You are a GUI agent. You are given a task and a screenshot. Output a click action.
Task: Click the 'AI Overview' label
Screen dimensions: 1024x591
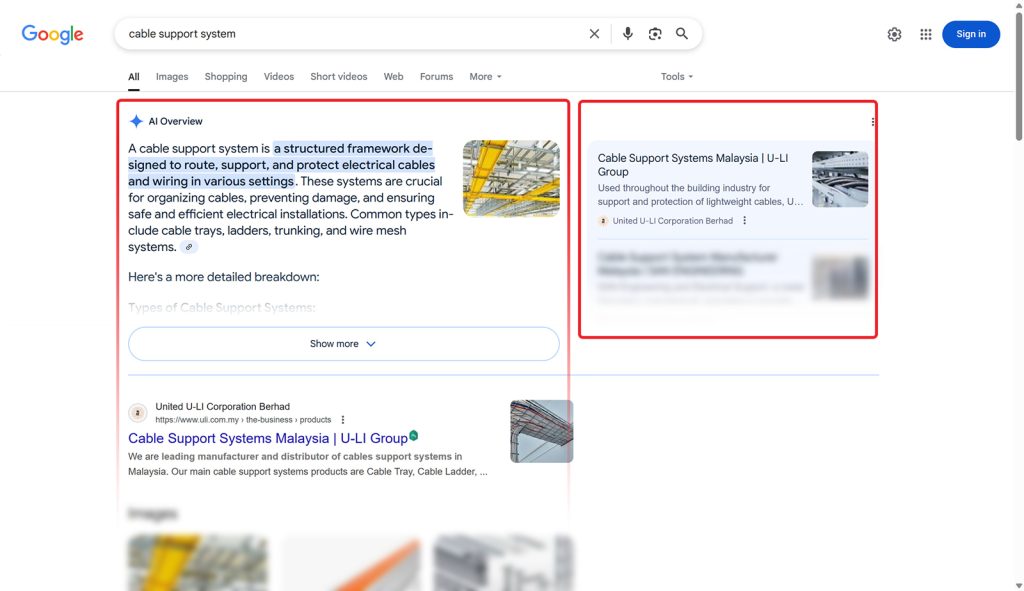176,121
